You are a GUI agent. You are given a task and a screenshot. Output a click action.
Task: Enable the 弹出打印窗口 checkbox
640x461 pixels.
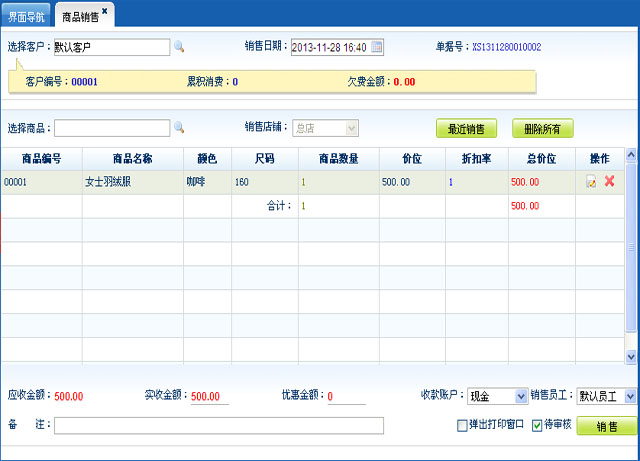click(x=462, y=425)
